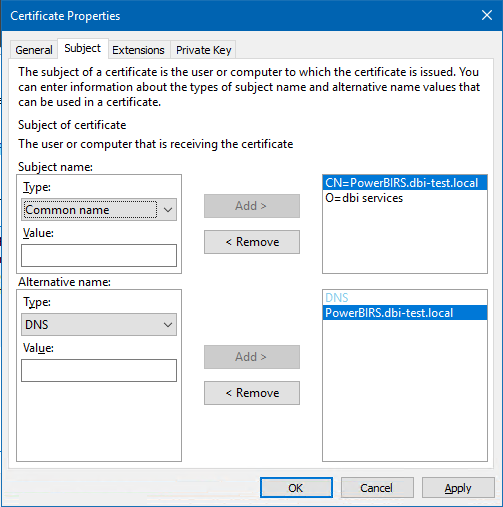Image resolution: width=503 pixels, height=507 pixels.
Task: Confirm with the OK button
Action: (296, 488)
